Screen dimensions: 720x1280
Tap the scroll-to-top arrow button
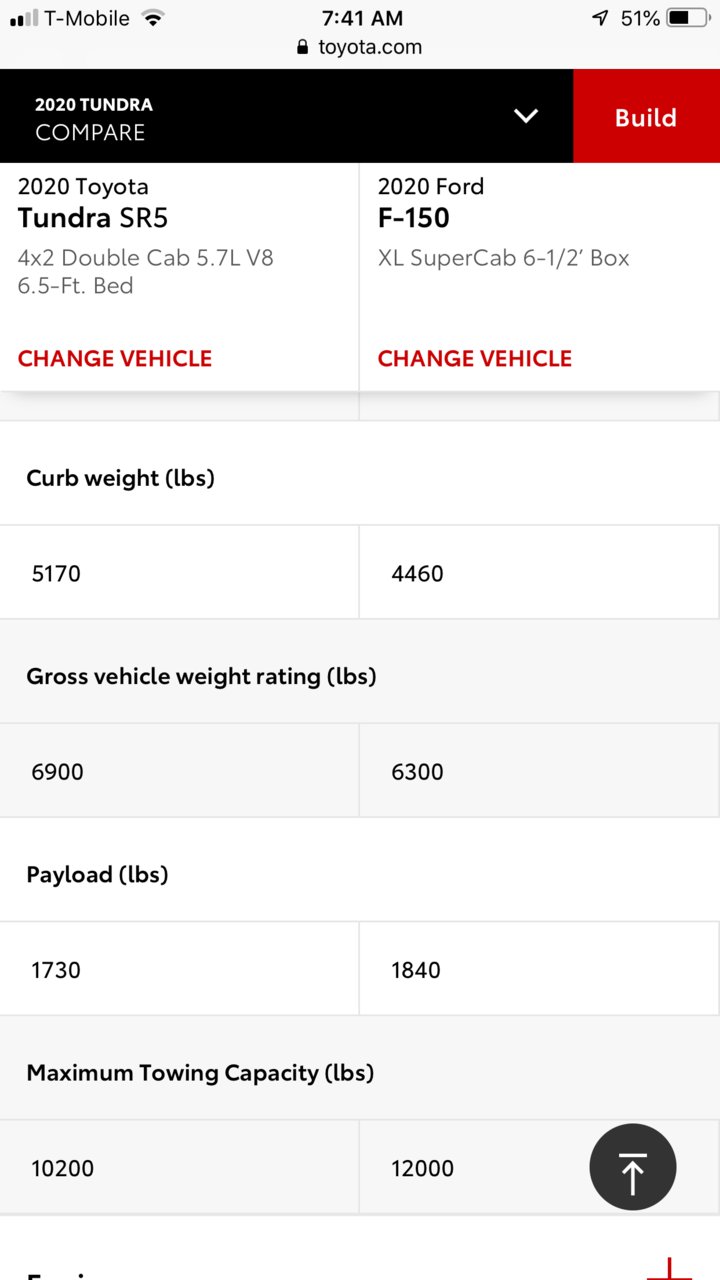[633, 1167]
